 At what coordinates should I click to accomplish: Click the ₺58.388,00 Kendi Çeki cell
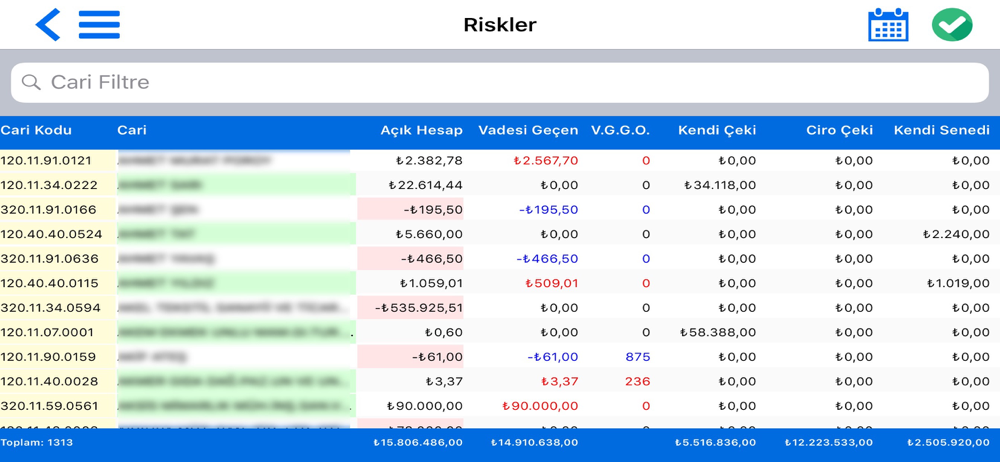[x=718, y=333]
